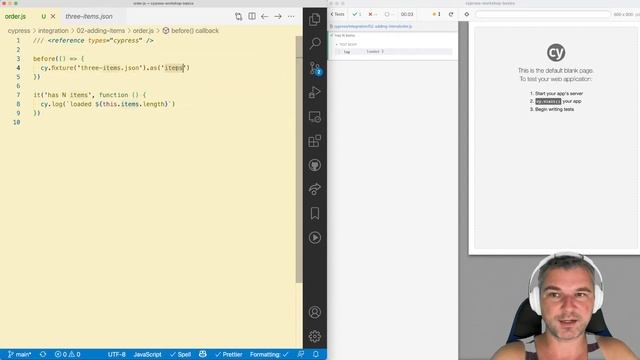Click the cypress breadcrumb segment

pos(19,31)
